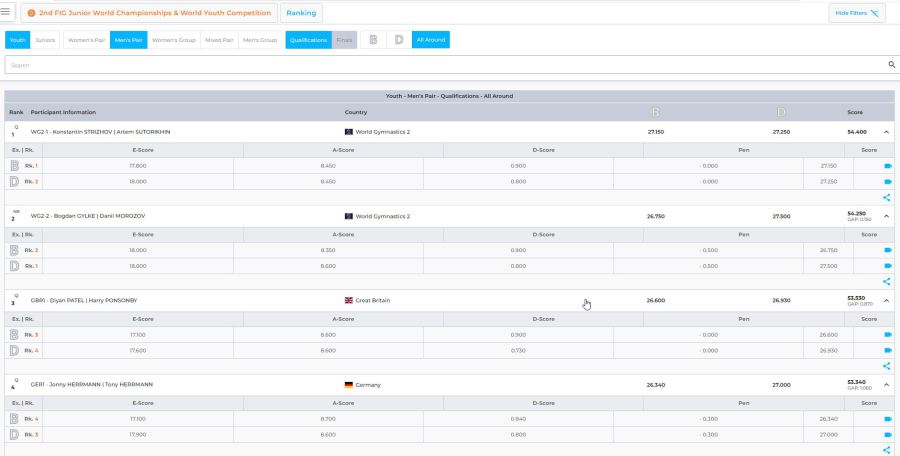Switch to the Juniors category filter
Image resolution: width=900 pixels, height=456 pixels.
click(45, 40)
